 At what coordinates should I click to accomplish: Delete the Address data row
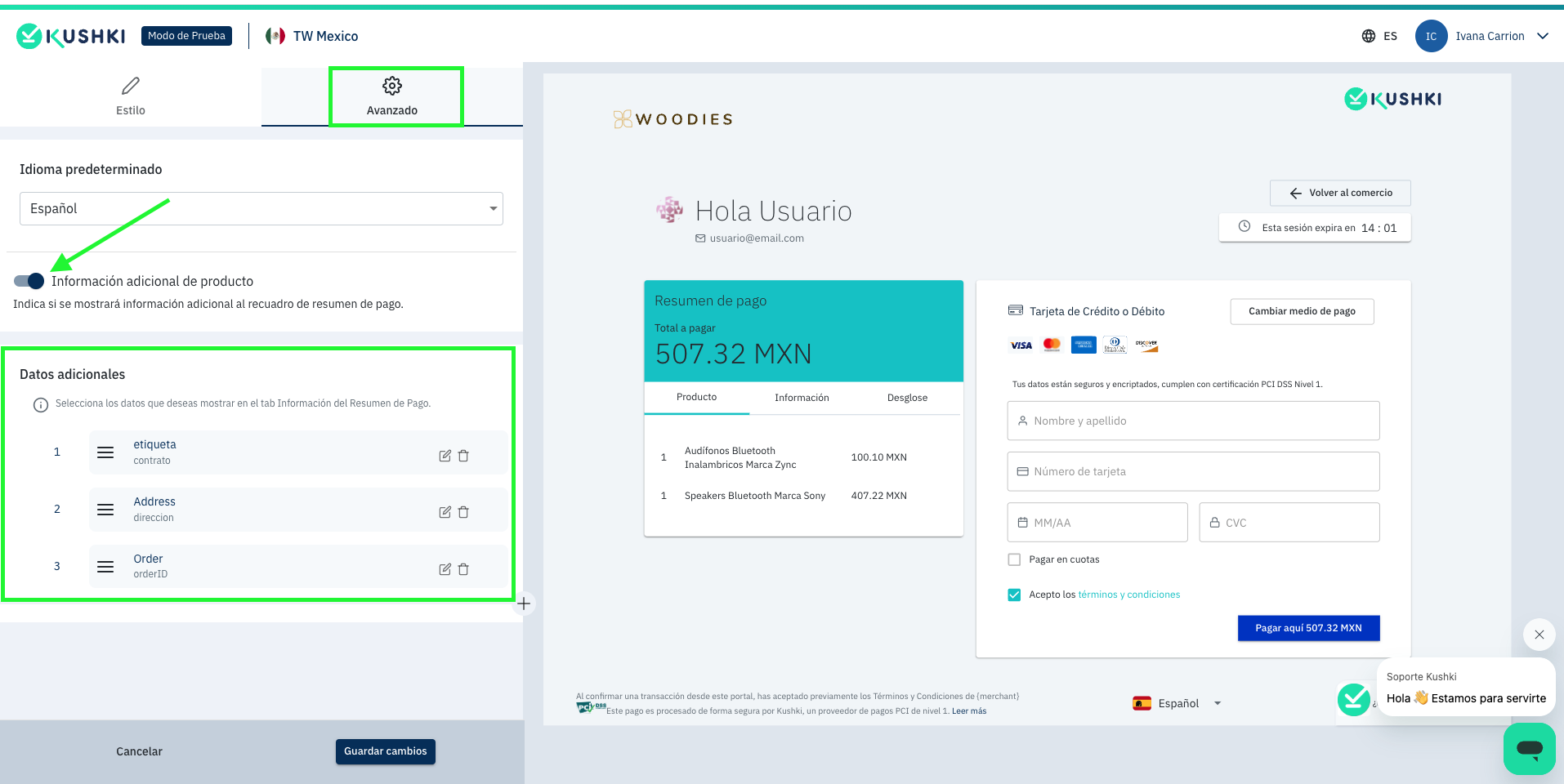pos(463,512)
